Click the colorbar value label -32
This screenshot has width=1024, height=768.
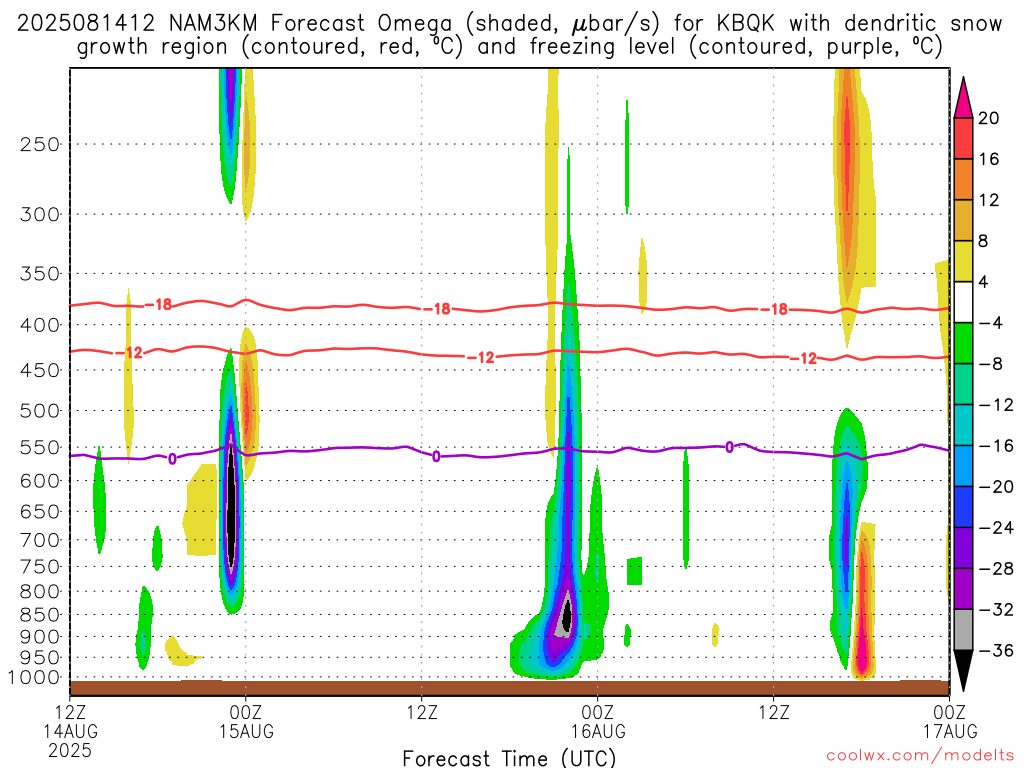point(996,609)
